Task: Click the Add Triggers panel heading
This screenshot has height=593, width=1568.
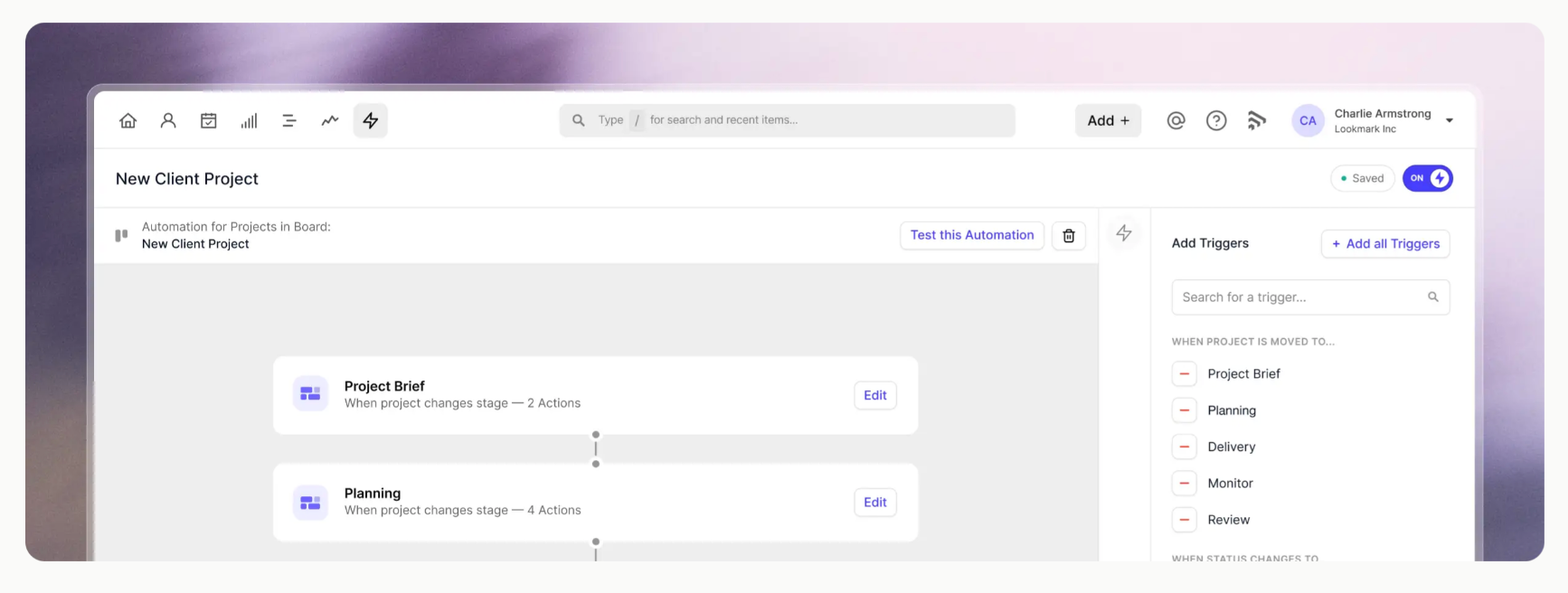Action: [x=1211, y=243]
